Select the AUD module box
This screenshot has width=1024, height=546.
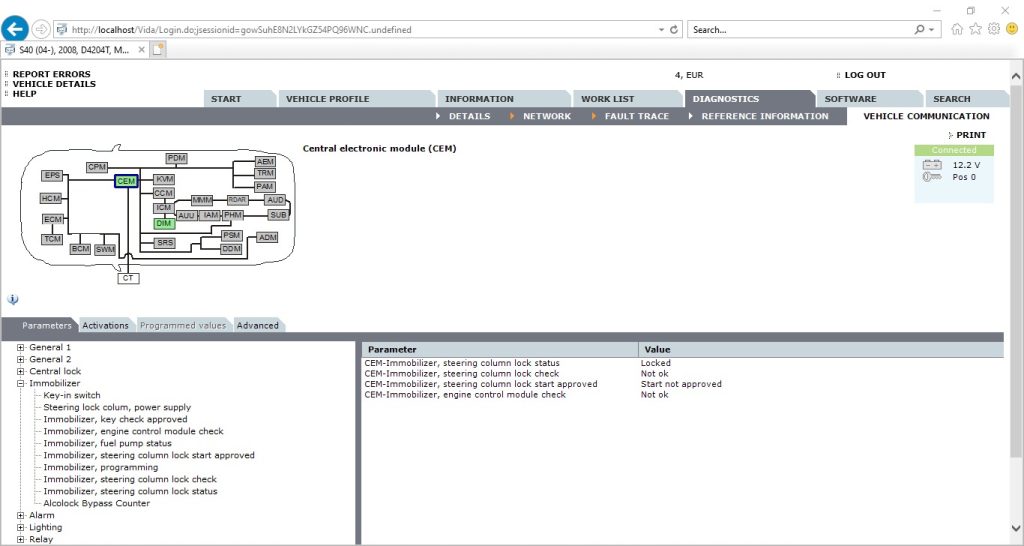275,200
